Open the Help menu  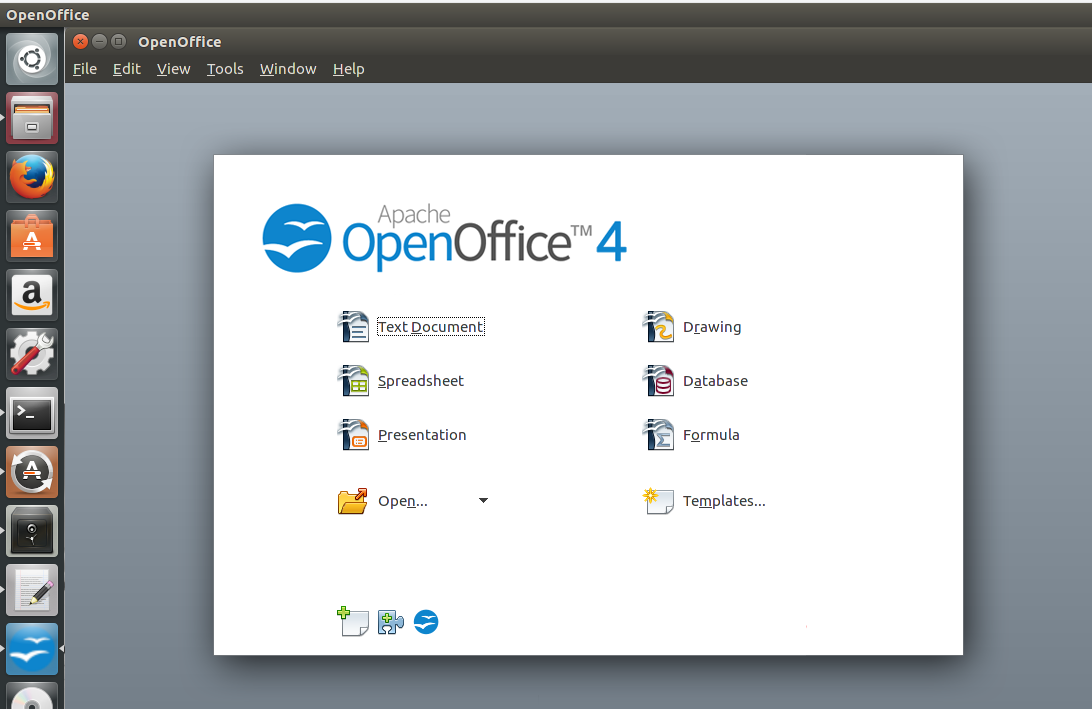[x=348, y=69]
